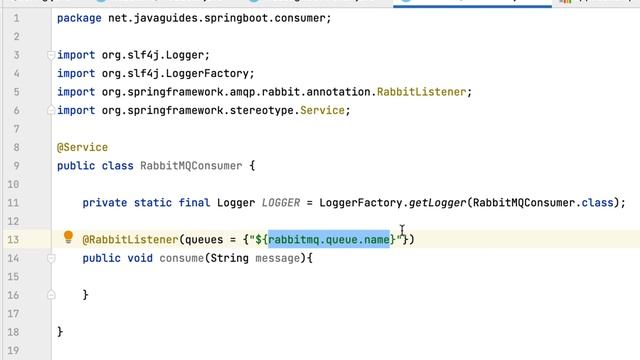
Task: Click the 'queues' attribute in the annotation
Action: [204, 240]
